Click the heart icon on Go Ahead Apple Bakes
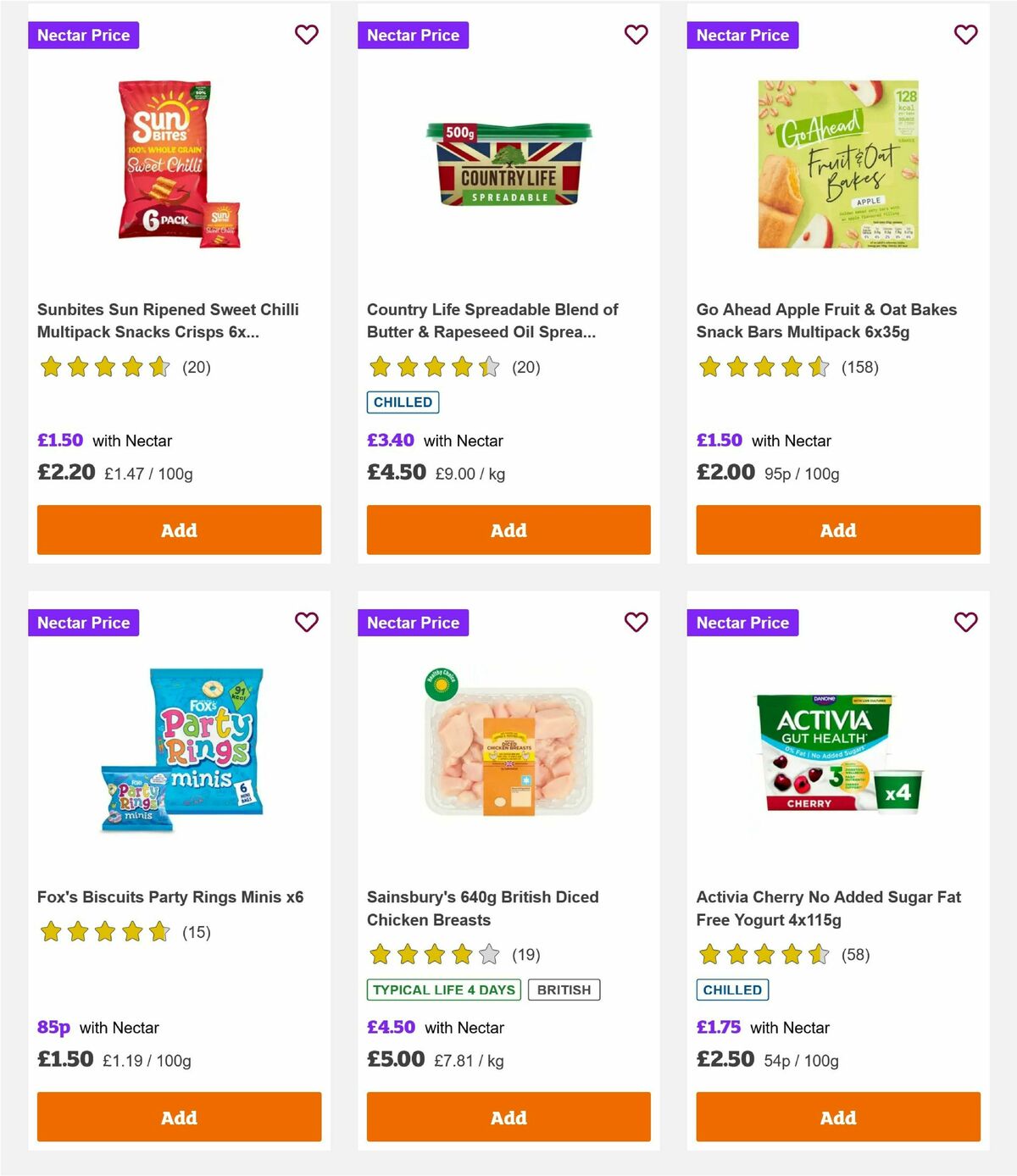Image resolution: width=1017 pixels, height=1176 pixels. [x=965, y=35]
